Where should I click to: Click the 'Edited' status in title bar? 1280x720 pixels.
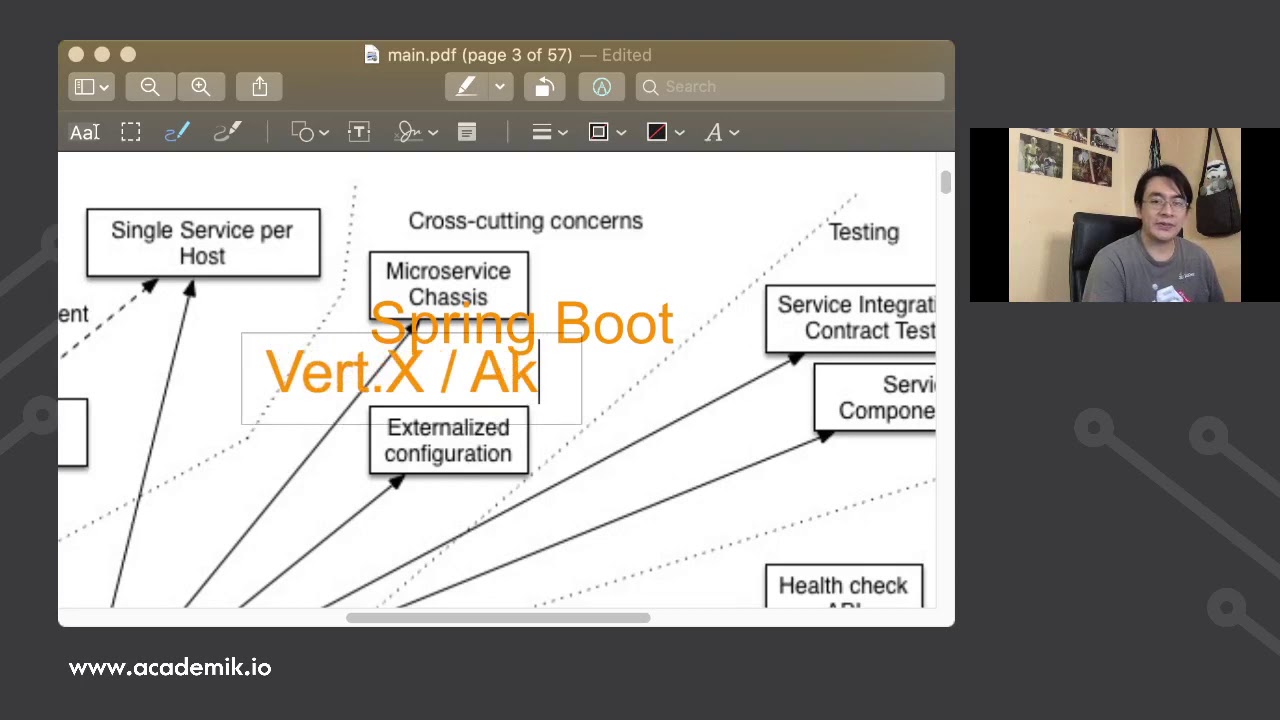tap(626, 55)
